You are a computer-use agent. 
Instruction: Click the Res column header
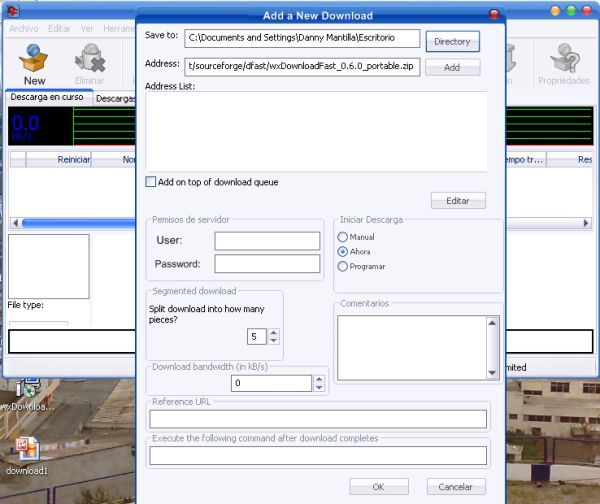pyautogui.click(x=570, y=160)
